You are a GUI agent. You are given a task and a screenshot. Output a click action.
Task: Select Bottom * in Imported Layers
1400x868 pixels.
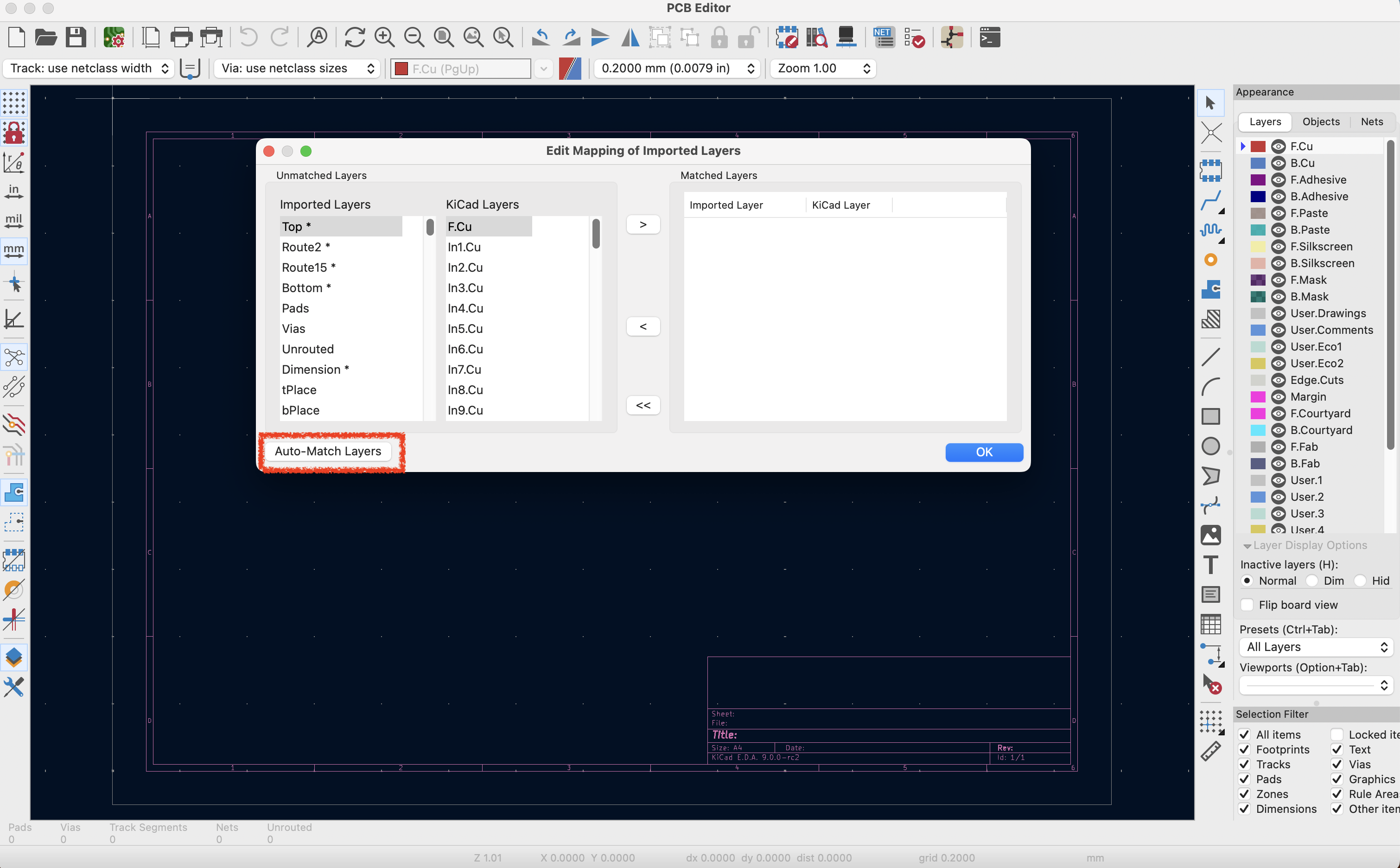pyautogui.click(x=341, y=287)
